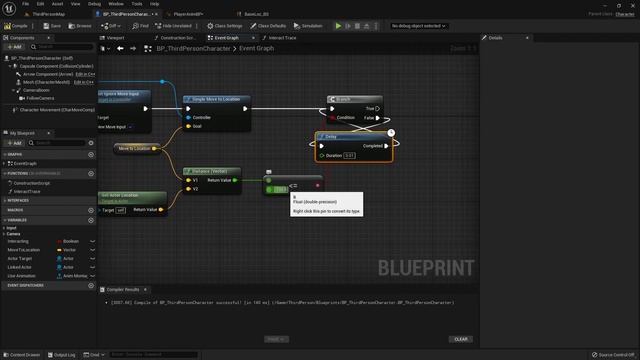The width and height of the screenshot is (640, 360).
Task: Add a new macro with plus icon
Action: tap(91, 210)
